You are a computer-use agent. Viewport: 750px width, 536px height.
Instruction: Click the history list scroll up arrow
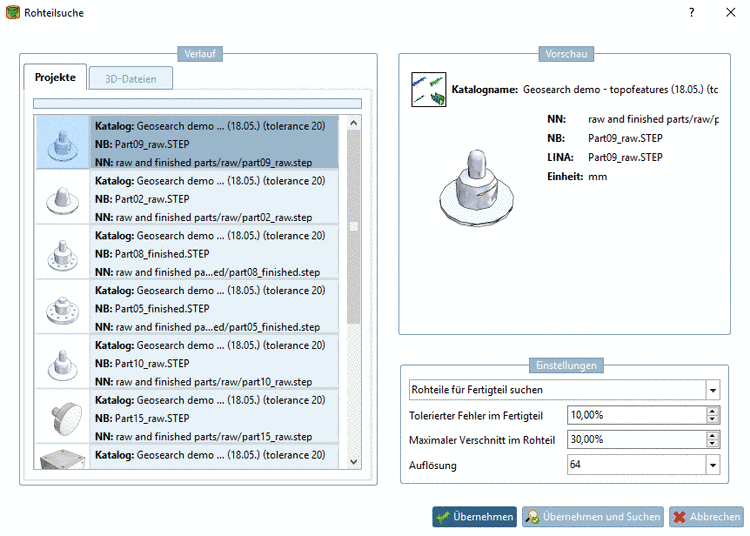pyautogui.click(x=353, y=123)
